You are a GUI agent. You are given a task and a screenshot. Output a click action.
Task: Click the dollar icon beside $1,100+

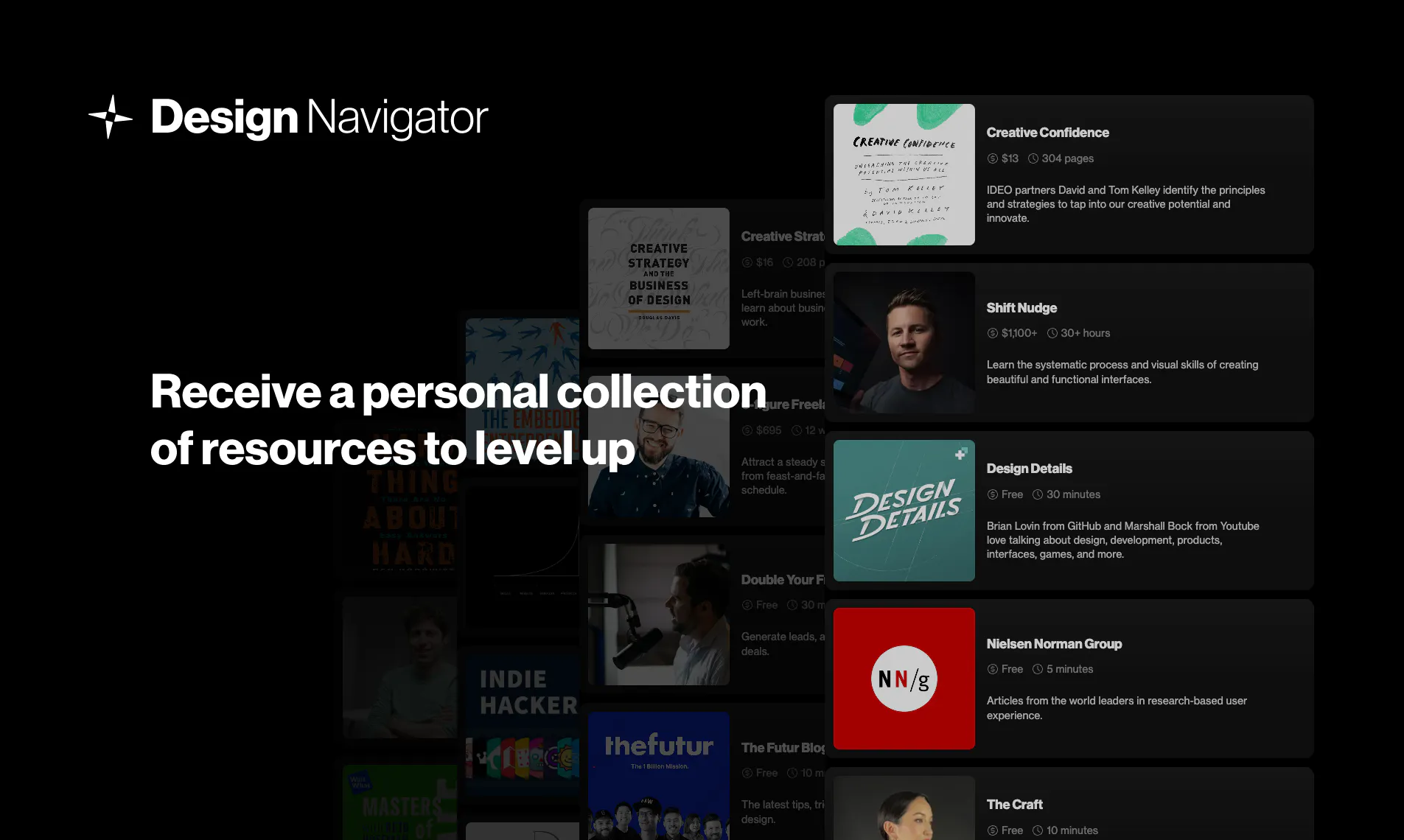pyautogui.click(x=992, y=333)
